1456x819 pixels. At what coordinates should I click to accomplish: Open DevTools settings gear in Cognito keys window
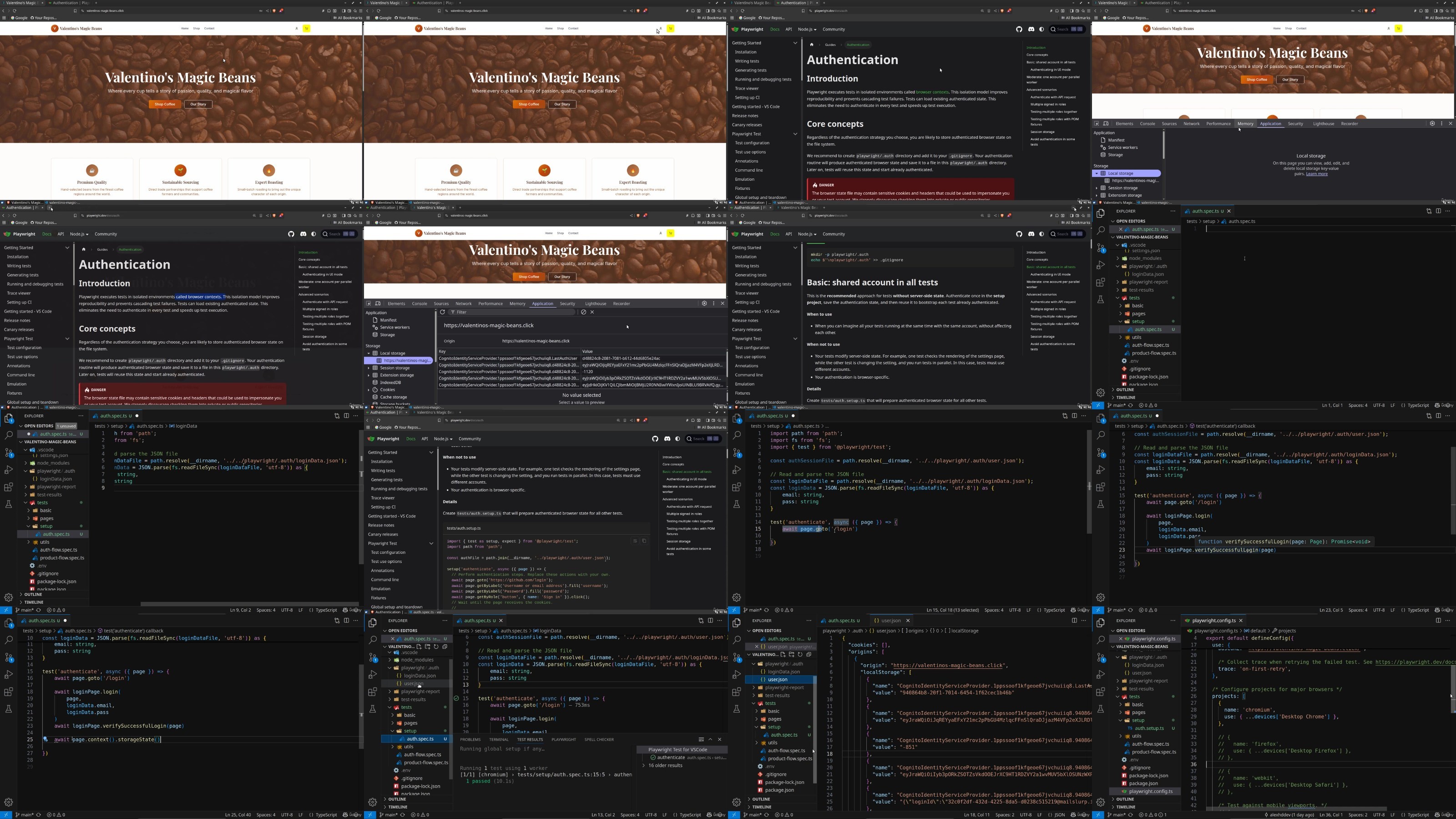(x=704, y=303)
